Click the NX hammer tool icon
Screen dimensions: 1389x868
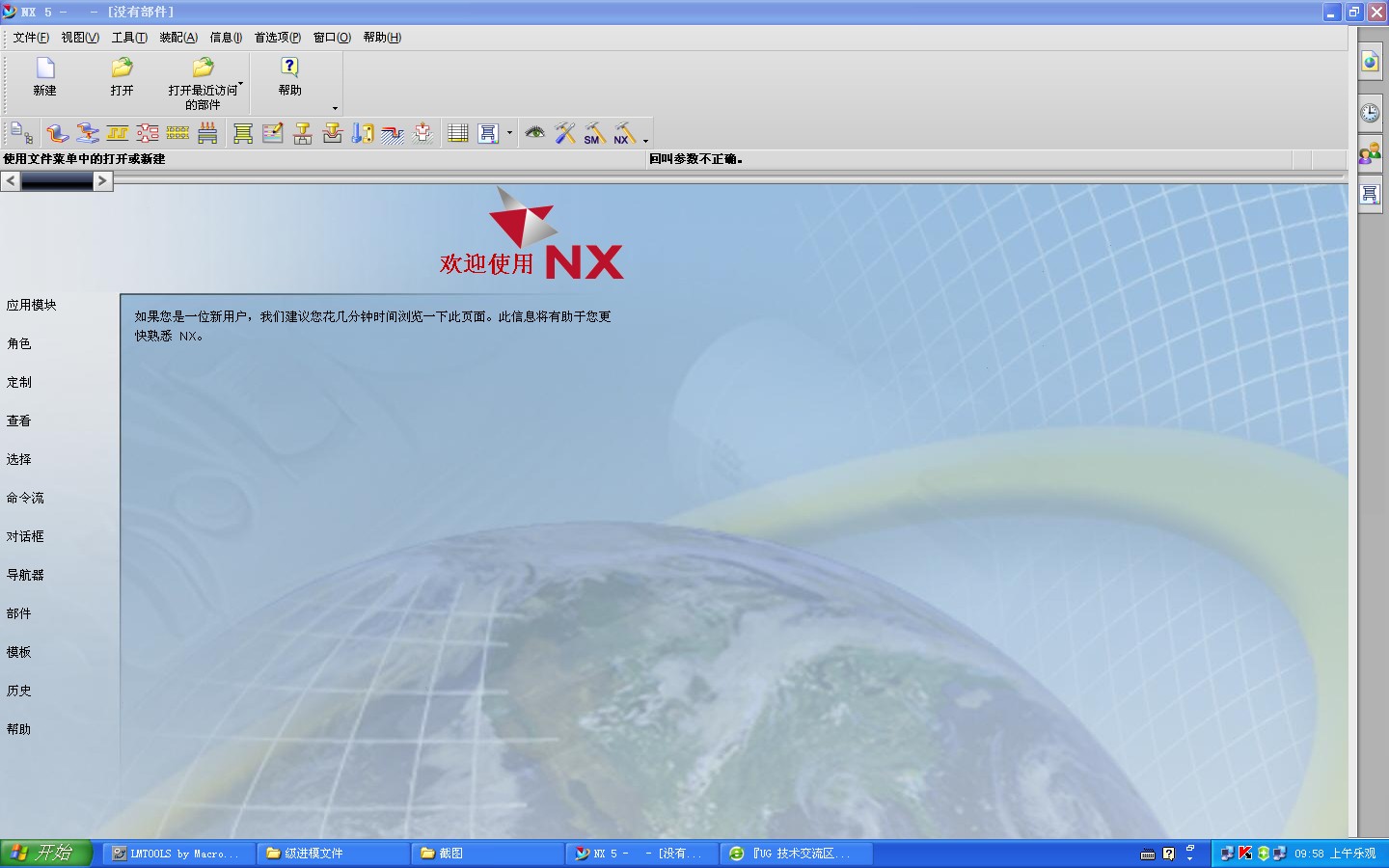click(625, 133)
